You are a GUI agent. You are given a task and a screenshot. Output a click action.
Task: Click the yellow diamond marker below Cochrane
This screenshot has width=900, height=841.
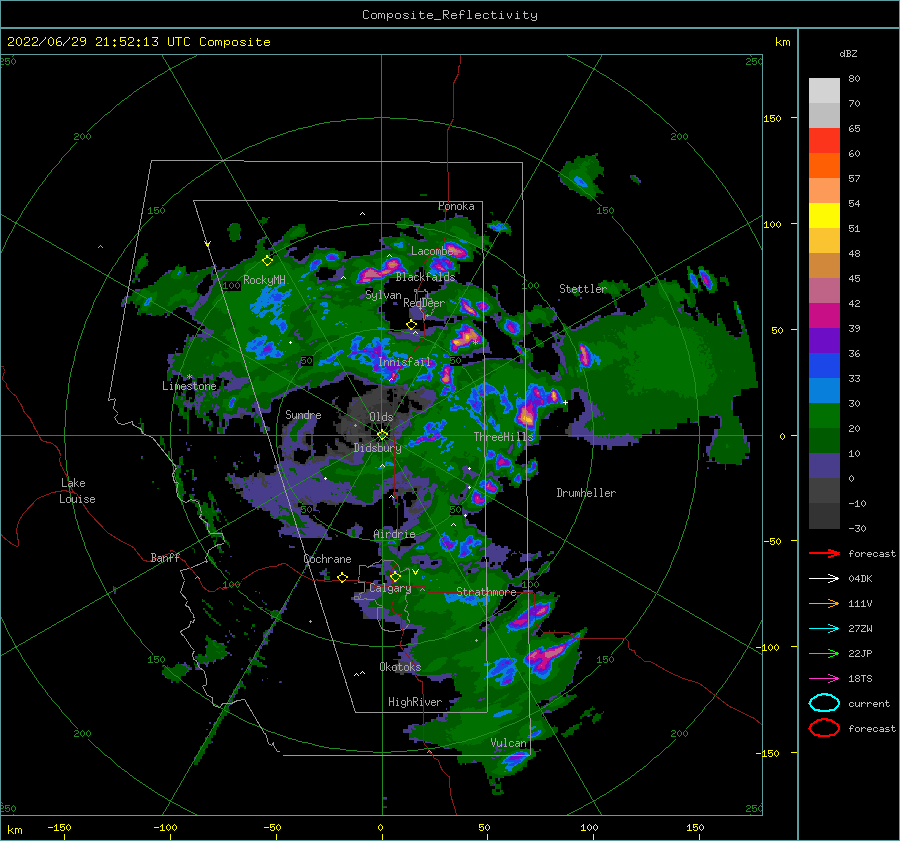click(x=342, y=577)
